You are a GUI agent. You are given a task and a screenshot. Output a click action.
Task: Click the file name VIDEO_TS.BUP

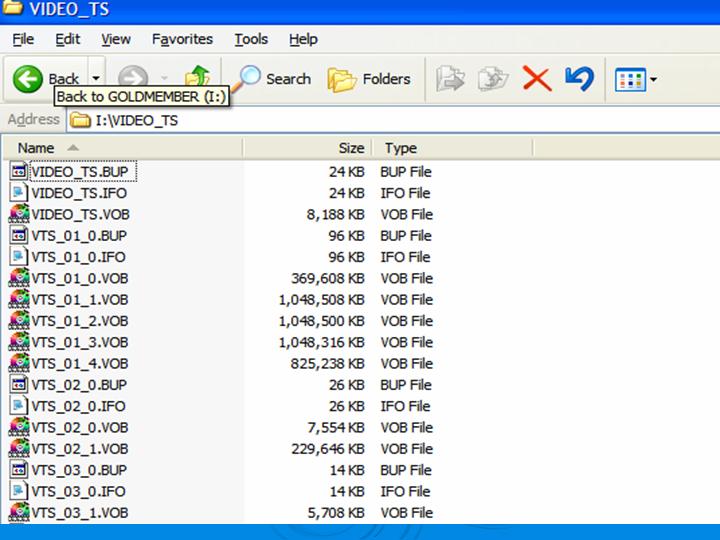pos(80,172)
